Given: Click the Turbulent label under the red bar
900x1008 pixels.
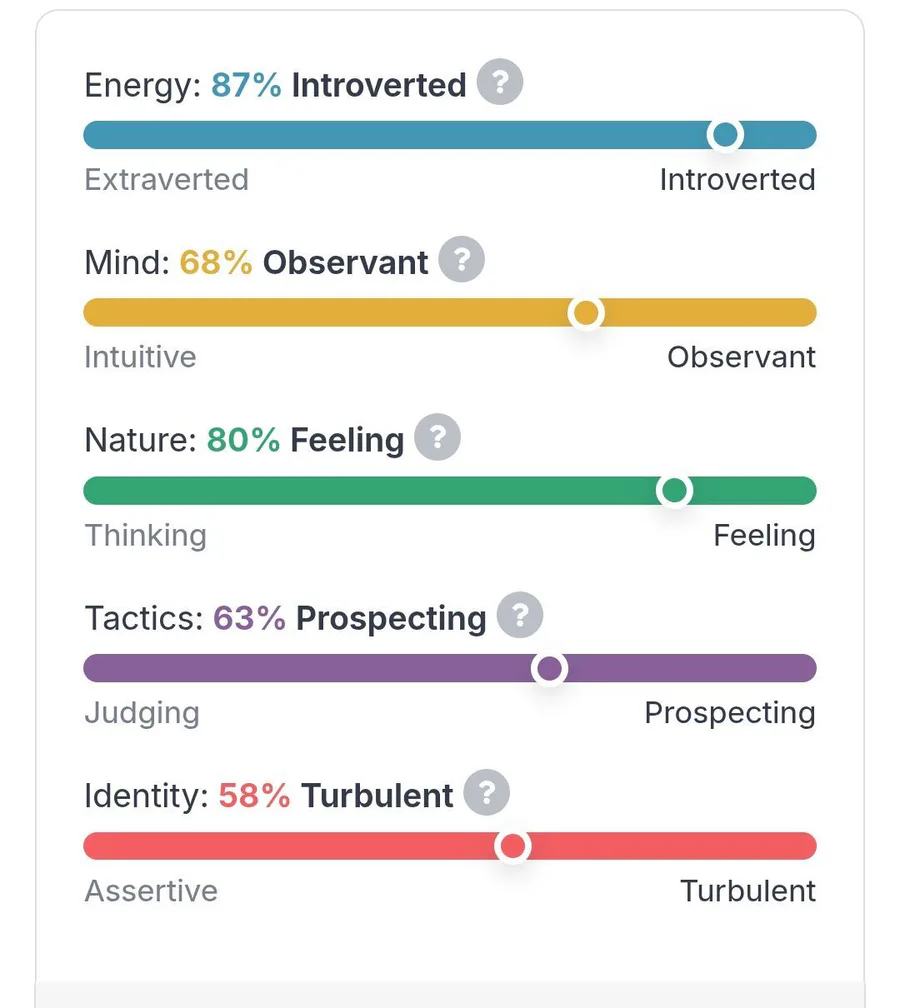Looking at the screenshot, I should 748,891.
